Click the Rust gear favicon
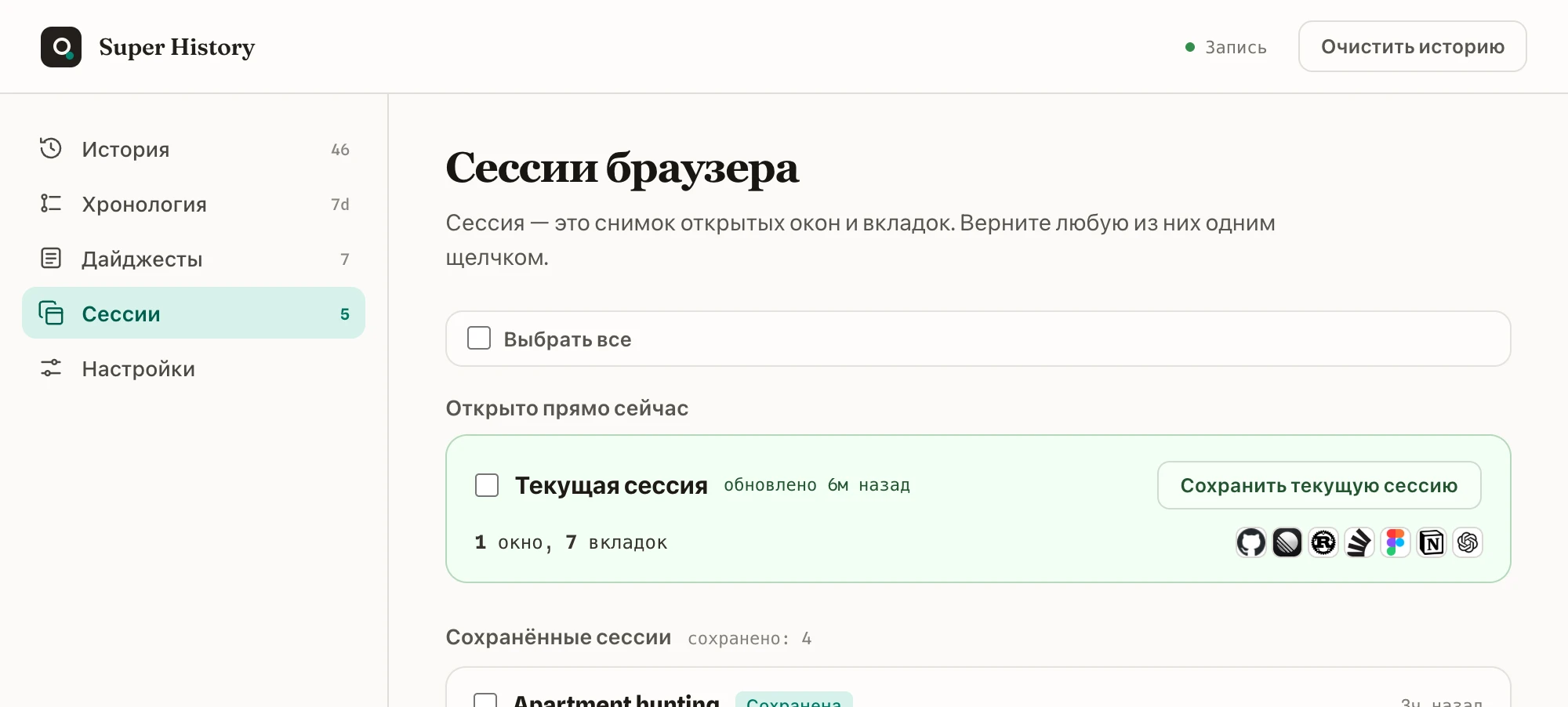The image size is (1568, 707). [1323, 542]
